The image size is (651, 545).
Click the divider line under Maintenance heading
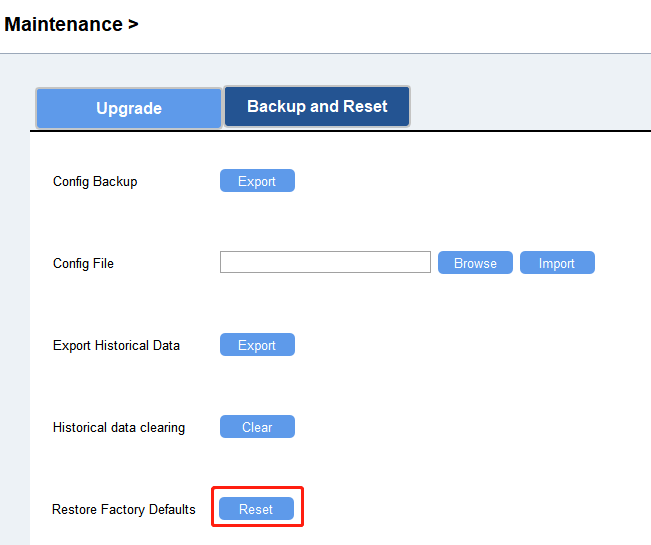[325, 53]
